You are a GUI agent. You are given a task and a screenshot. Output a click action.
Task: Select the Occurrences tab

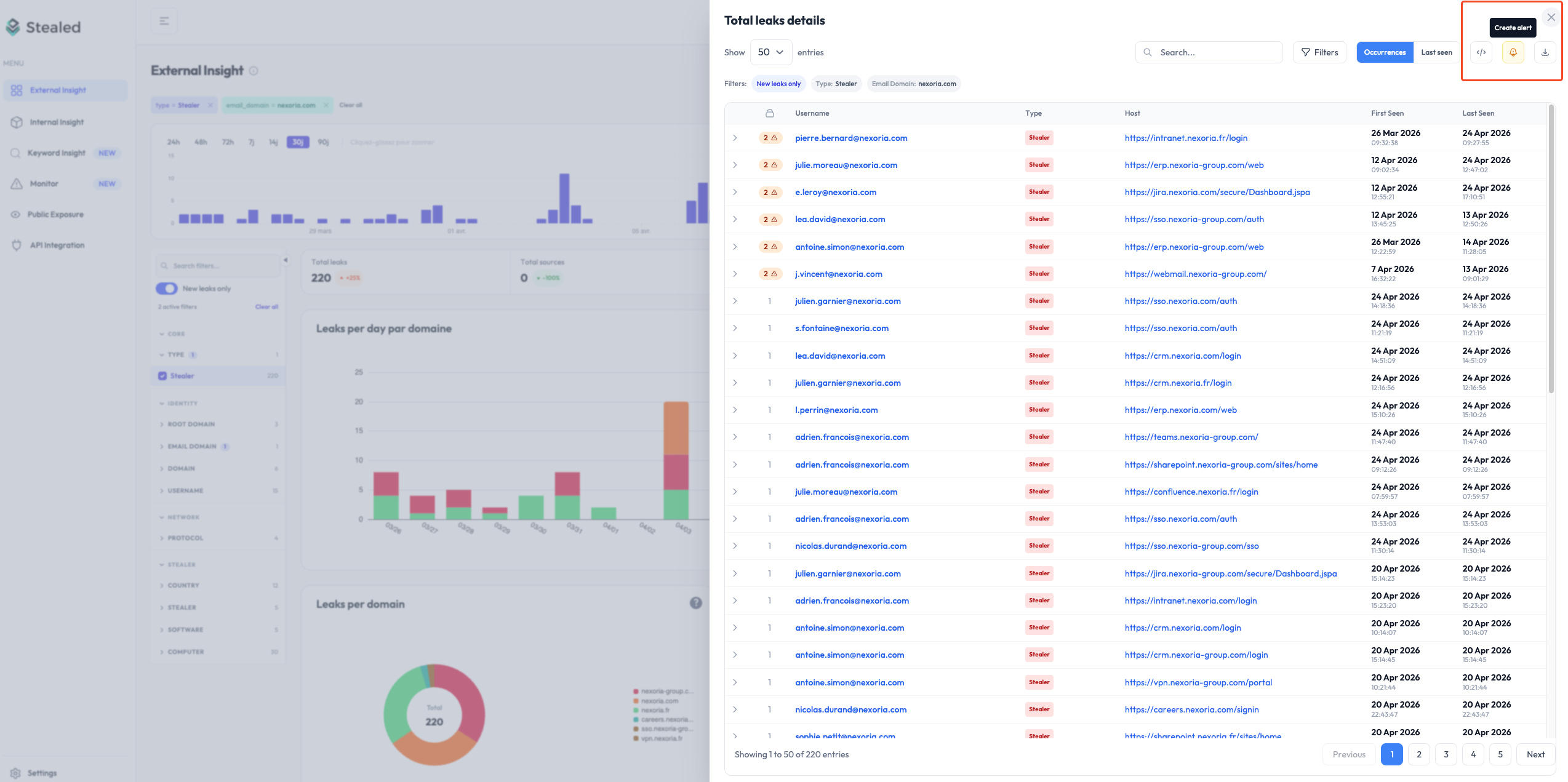click(x=1385, y=52)
